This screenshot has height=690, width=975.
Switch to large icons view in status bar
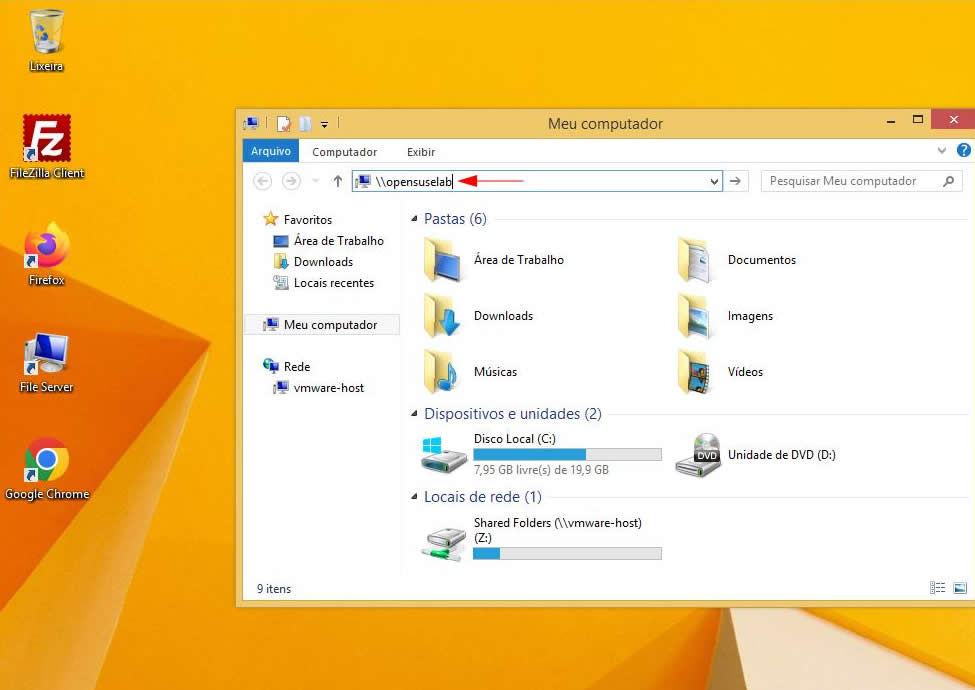click(x=959, y=588)
